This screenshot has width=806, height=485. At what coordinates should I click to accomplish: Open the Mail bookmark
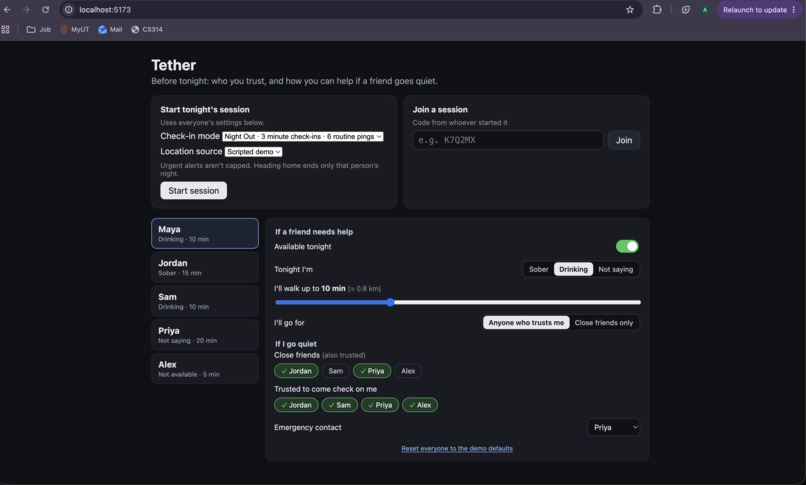[110, 30]
